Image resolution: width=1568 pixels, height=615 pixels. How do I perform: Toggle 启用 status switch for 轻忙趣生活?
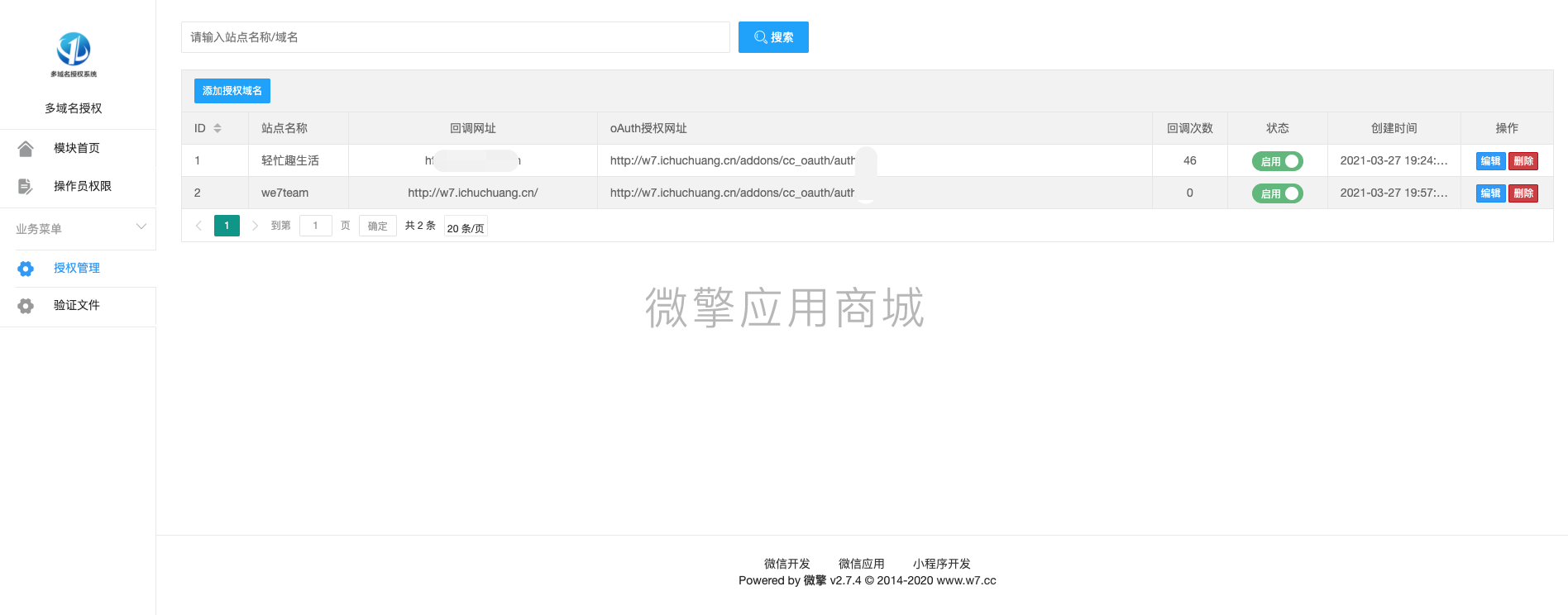(1277, 161)
